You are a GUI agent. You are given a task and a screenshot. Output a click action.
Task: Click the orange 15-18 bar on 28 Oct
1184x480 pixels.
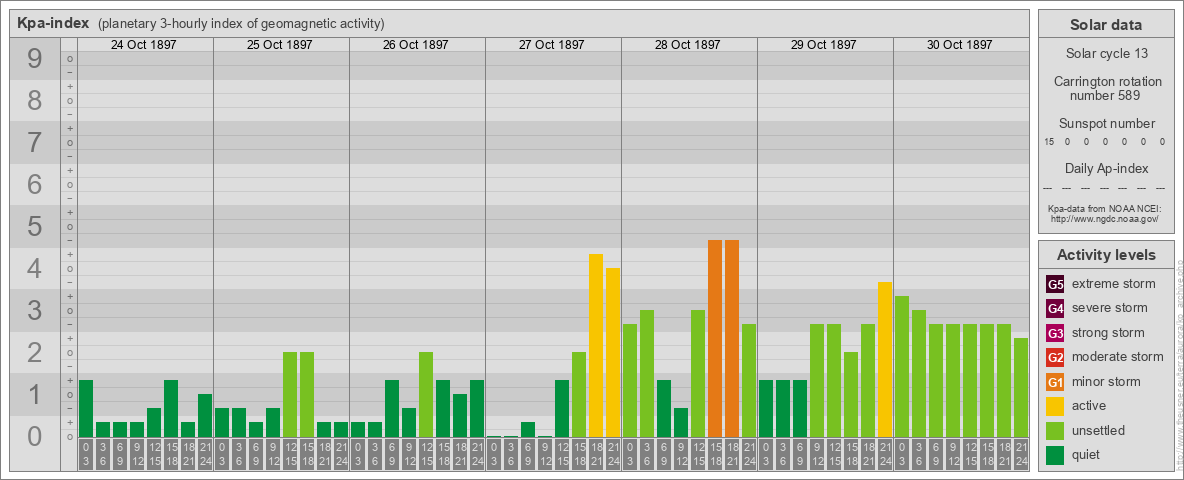pyautogui.click(x=715, y=339)
